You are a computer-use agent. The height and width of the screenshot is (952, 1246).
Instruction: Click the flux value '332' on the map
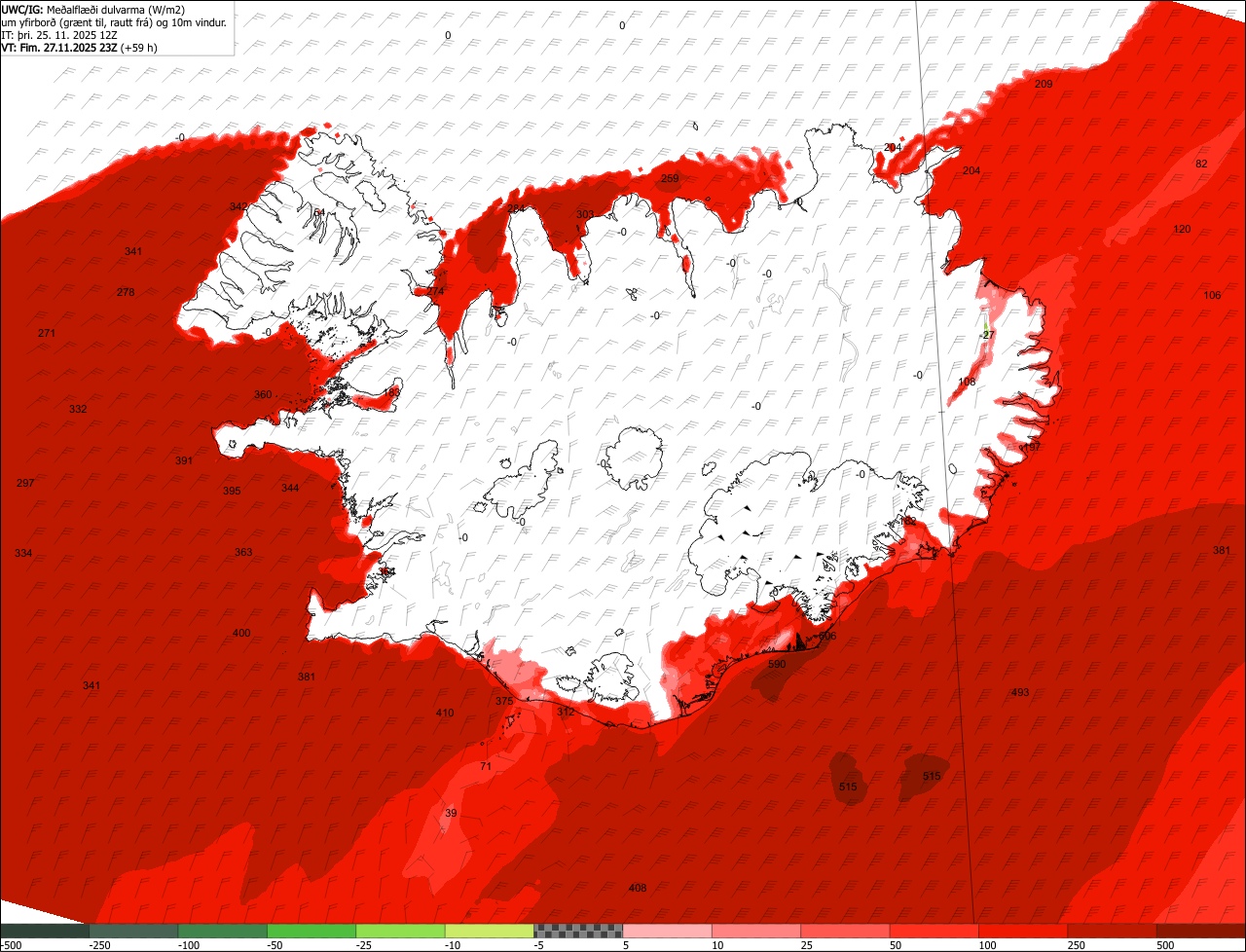tap(78, 409)
